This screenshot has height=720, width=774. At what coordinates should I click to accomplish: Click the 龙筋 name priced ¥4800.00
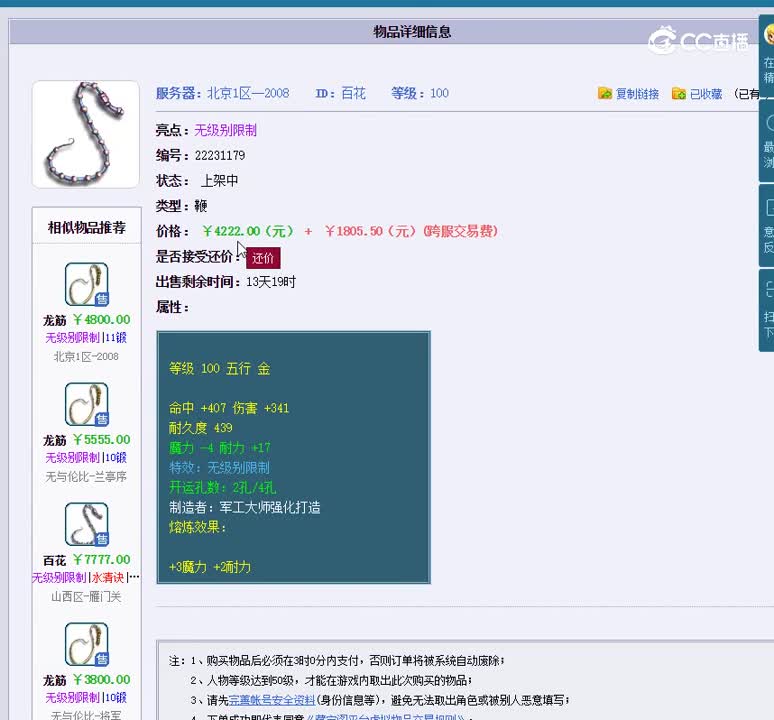54,321
